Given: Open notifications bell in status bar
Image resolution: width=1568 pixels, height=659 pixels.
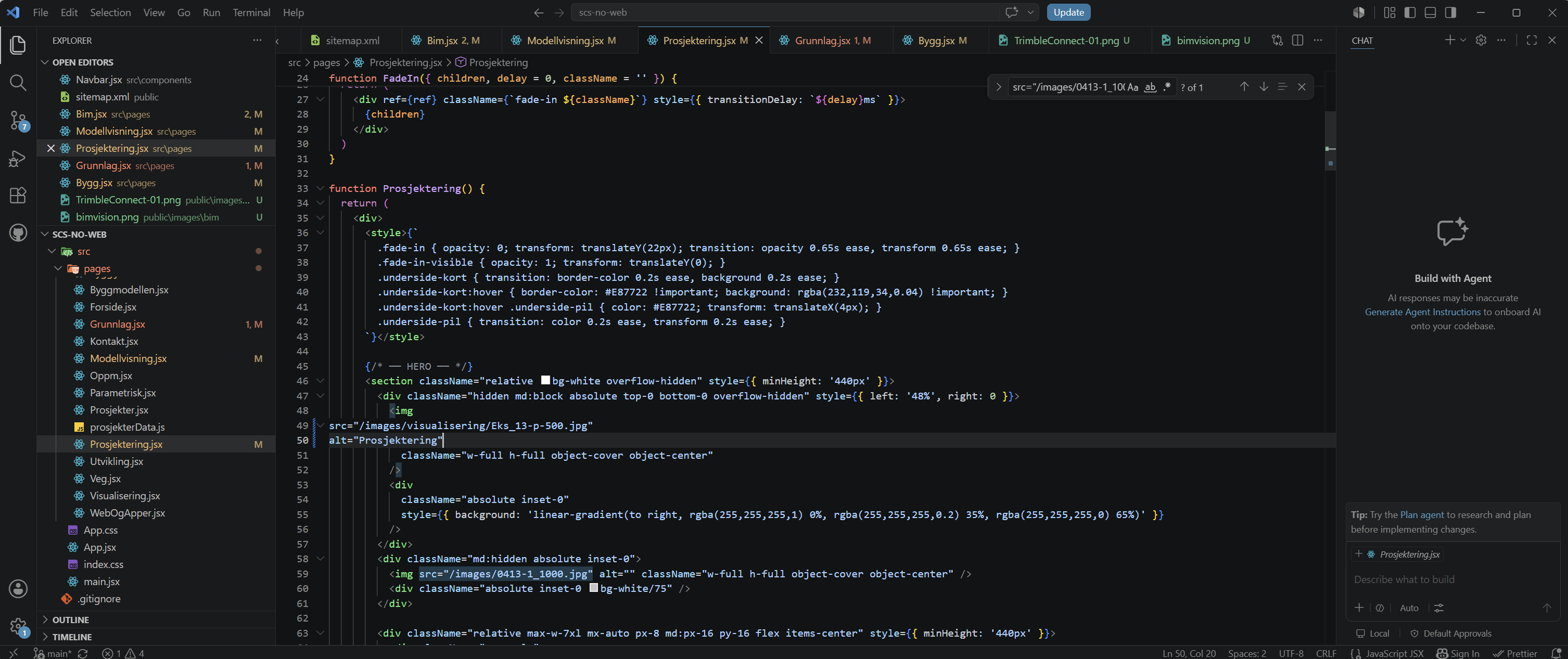Looking at the screenshot, I should [x=1556, y=653].
